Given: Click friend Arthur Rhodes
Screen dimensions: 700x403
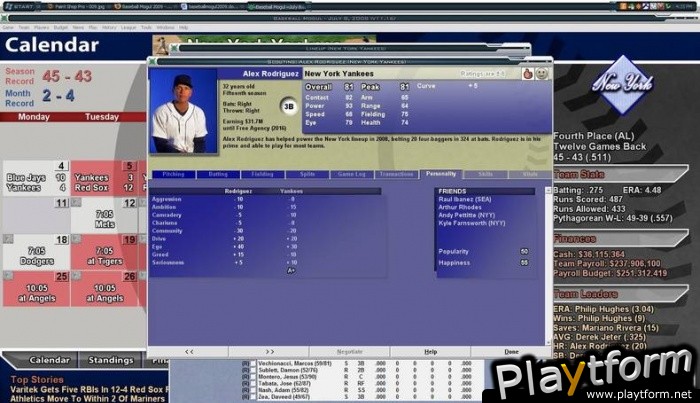Looking at the screenshot, I should point(460,208).
